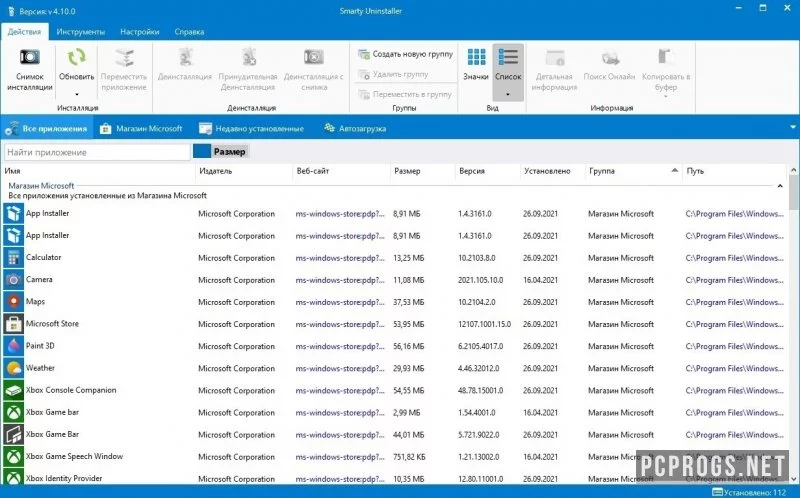Click the blue swatch beside Размер
Image resolution: width=800 pixels, height=498 pixels.
[x=202, y=152]
